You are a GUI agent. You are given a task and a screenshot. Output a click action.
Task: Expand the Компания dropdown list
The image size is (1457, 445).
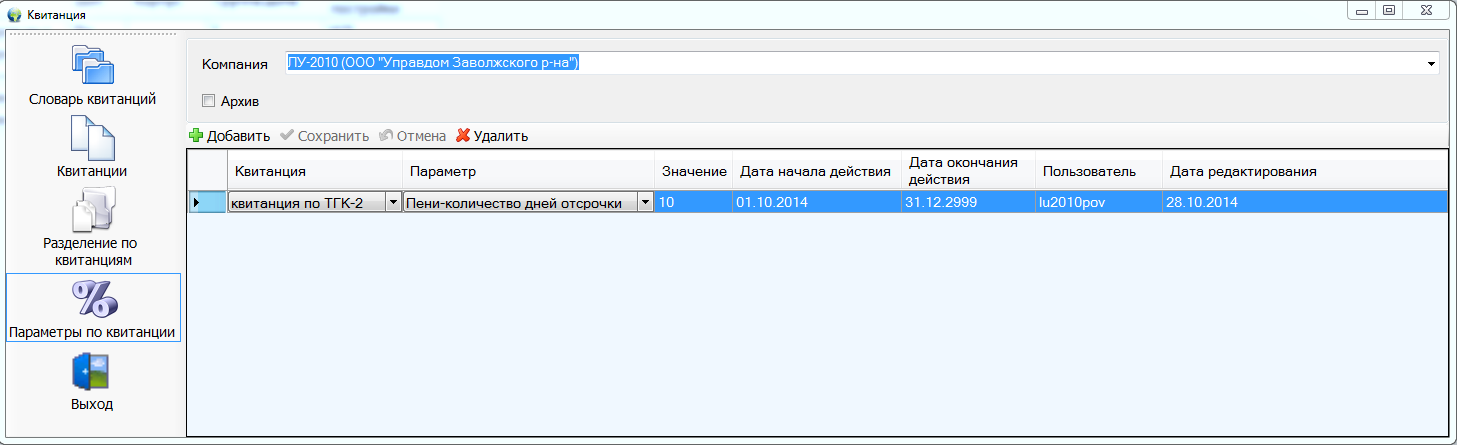tap(1432, 64)
